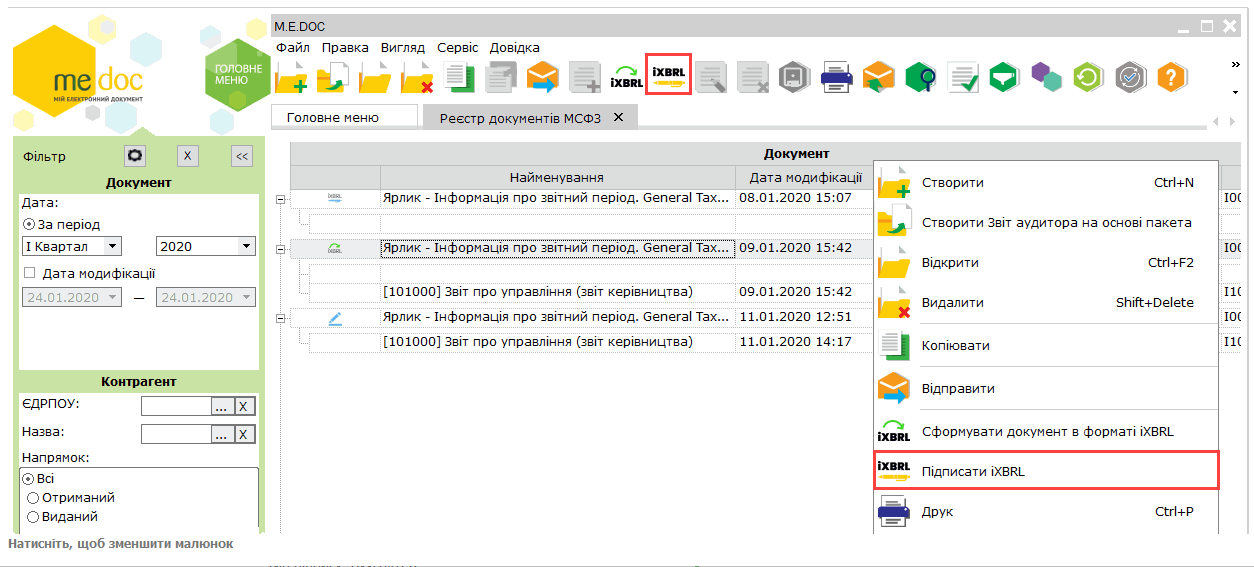The width and height of the screenshot is (1254, 567).
Task: Click the printer icon in toolbar
Action: [836, 77]
